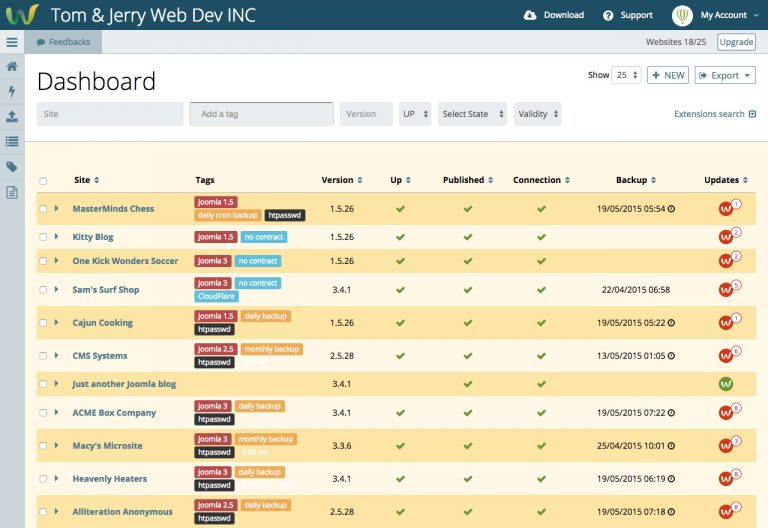Open the tags icon in sidebar

(12, 167)
